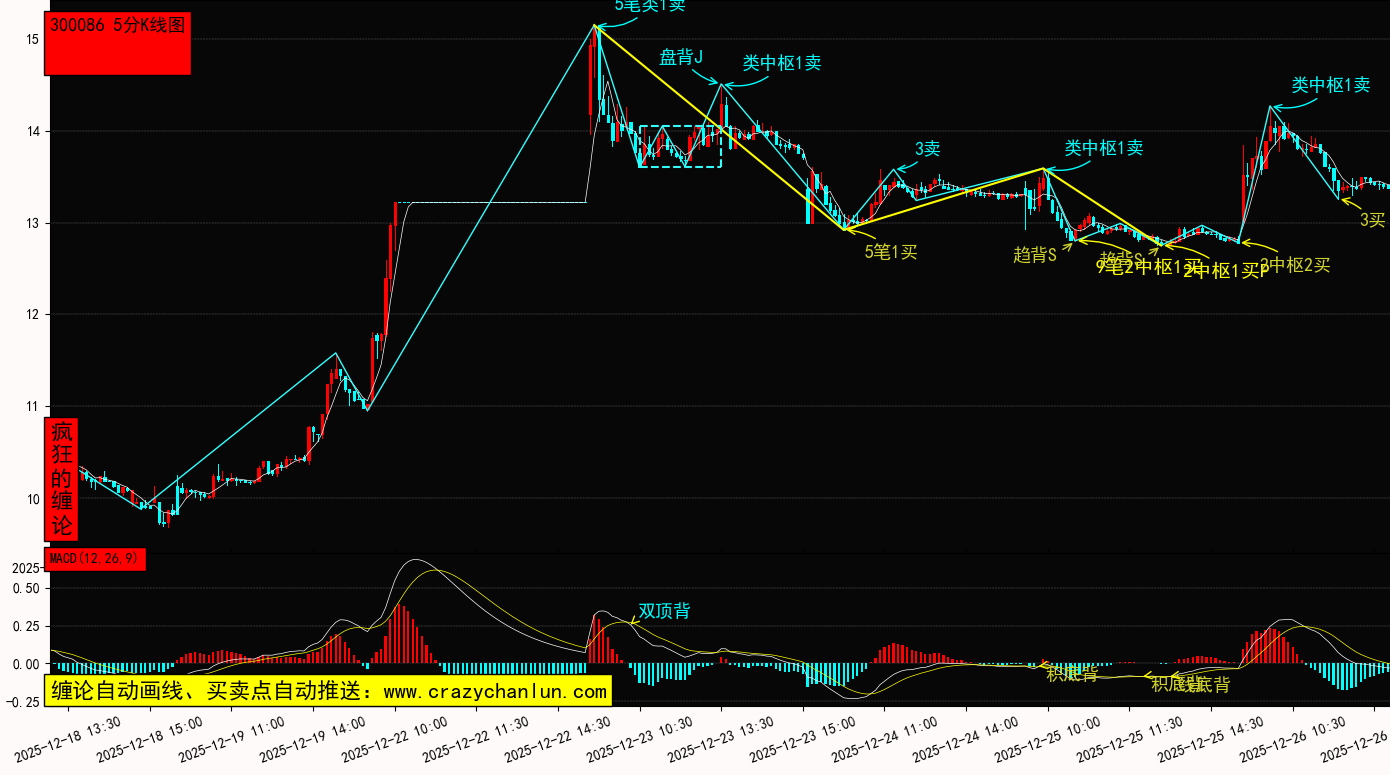Click the 5笔类1卖 label at chart peak
Screen dimensions: 1390x775
[x=650, y=6]
